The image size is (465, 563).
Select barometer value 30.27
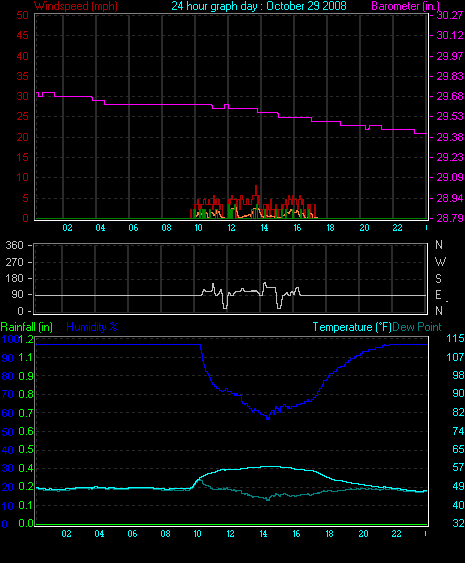pyautogui.click(x=450, y=15)
